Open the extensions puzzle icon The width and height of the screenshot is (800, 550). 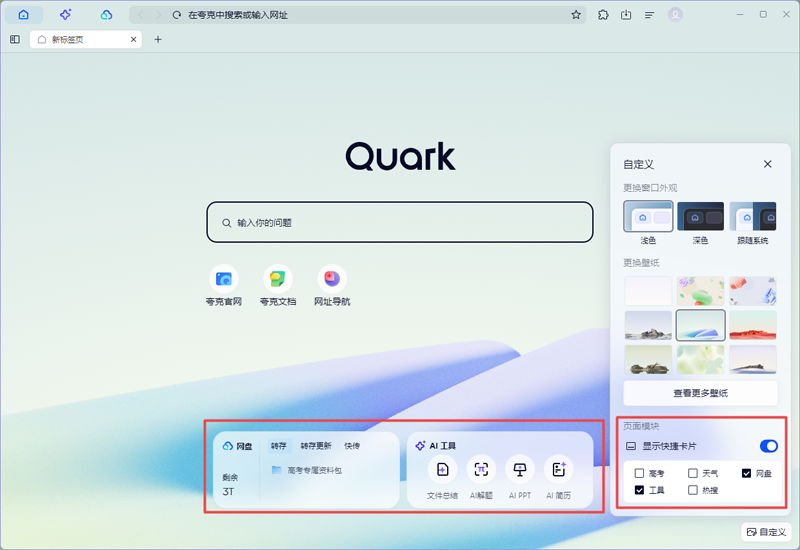pos(603,15)
